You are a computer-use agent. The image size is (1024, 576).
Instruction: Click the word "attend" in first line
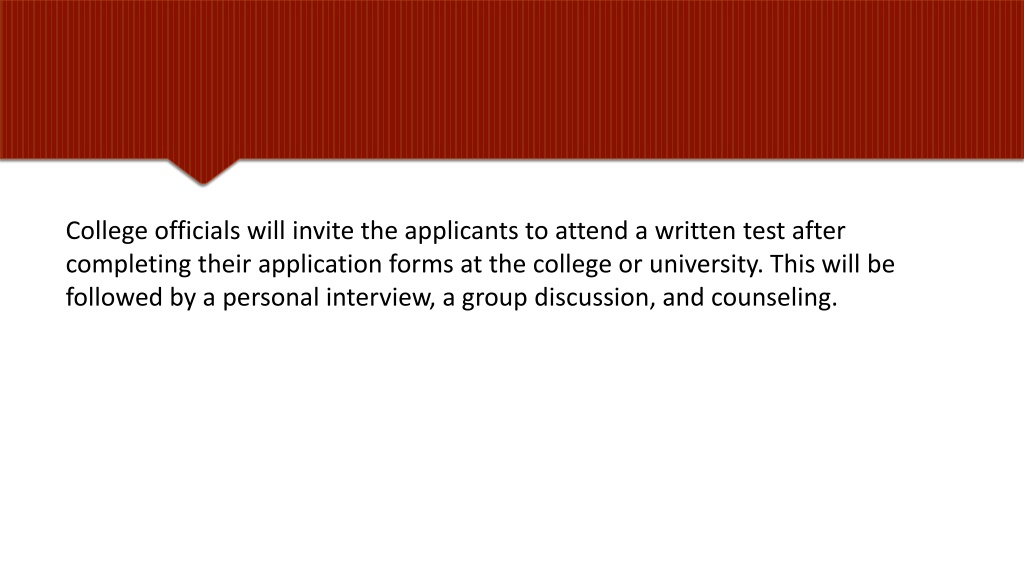pos(592,231)
